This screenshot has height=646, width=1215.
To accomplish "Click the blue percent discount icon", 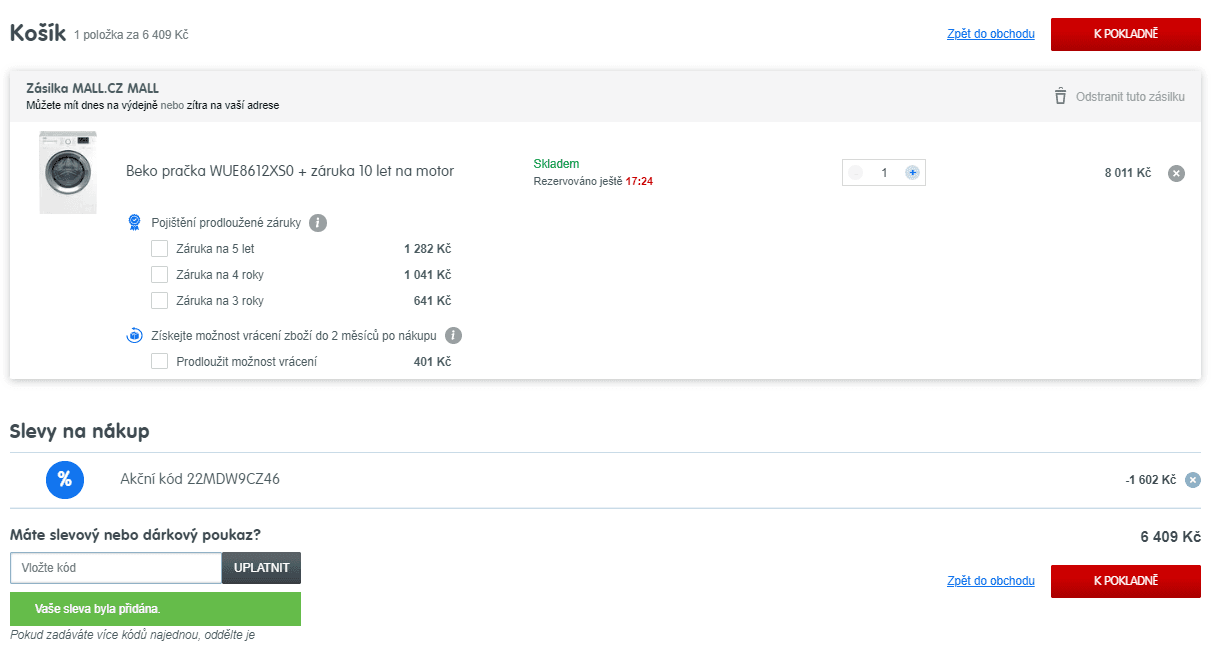I will pos(65,479).
